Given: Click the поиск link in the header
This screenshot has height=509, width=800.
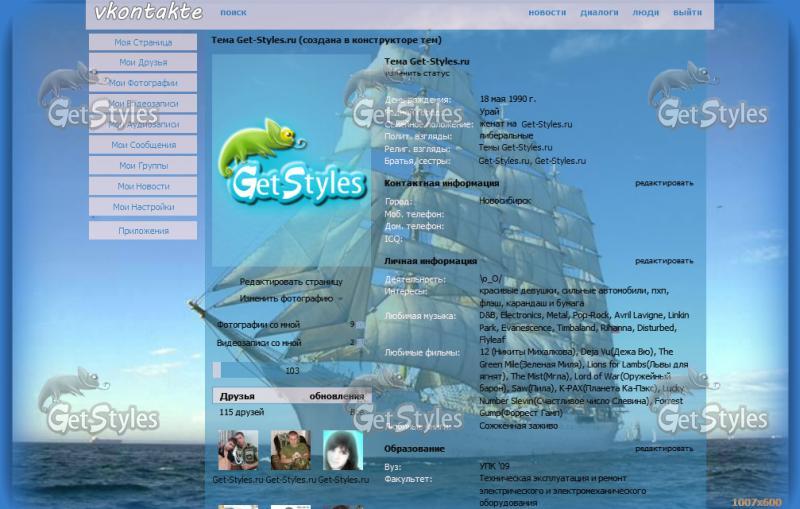Looking at the screenshot, I should point(233,13).
